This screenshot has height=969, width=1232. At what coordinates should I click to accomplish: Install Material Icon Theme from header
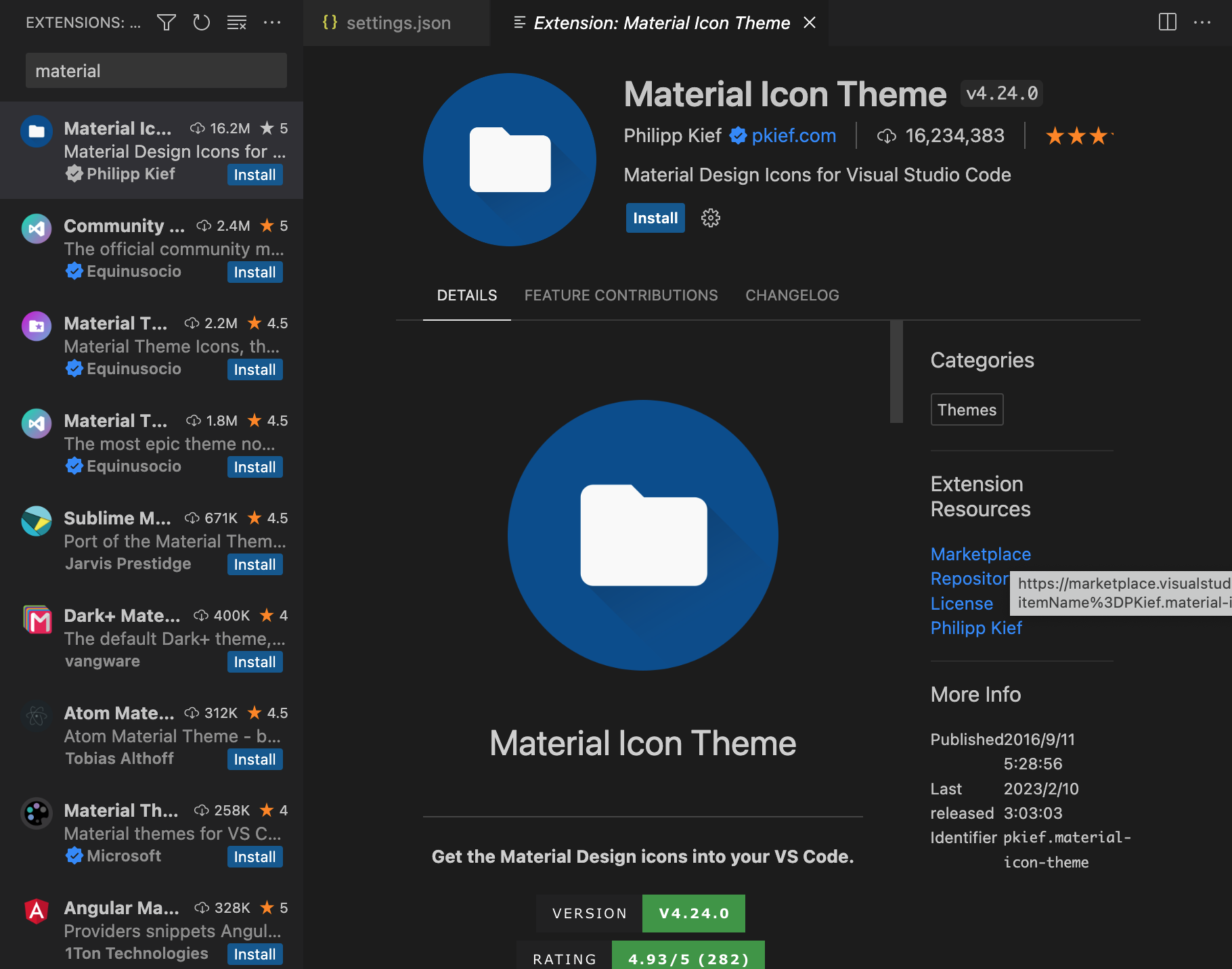pyautogui.click(x=655, y=218)
